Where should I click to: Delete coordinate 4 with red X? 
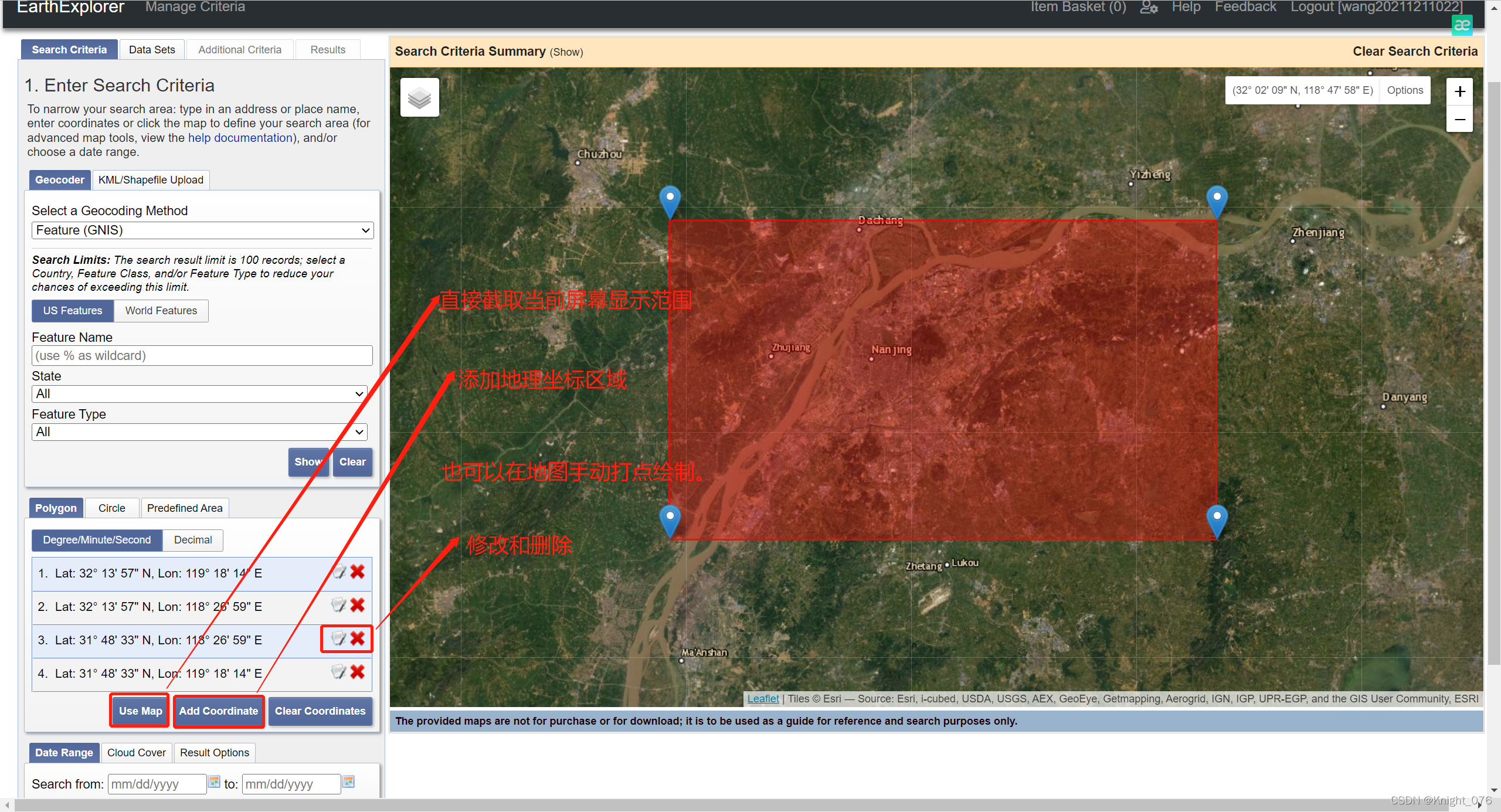(x=357, y=672)
